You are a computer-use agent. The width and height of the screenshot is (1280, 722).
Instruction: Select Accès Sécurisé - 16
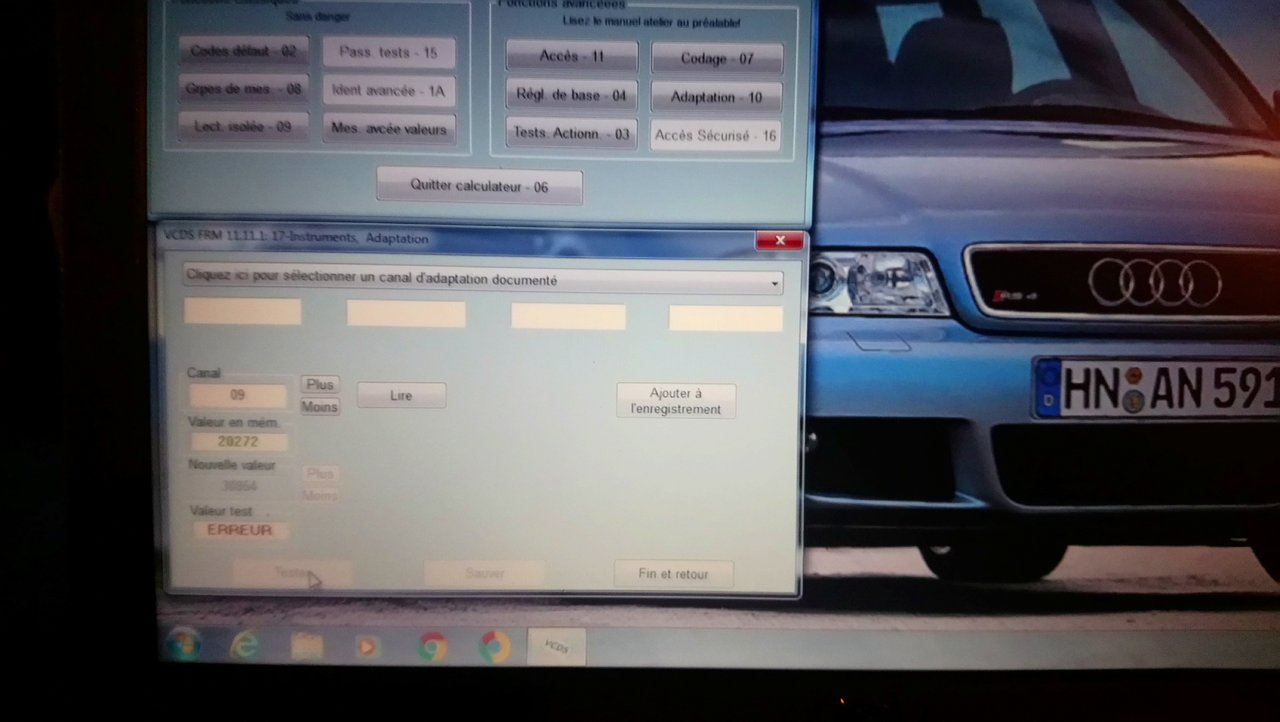coord(715,136)
